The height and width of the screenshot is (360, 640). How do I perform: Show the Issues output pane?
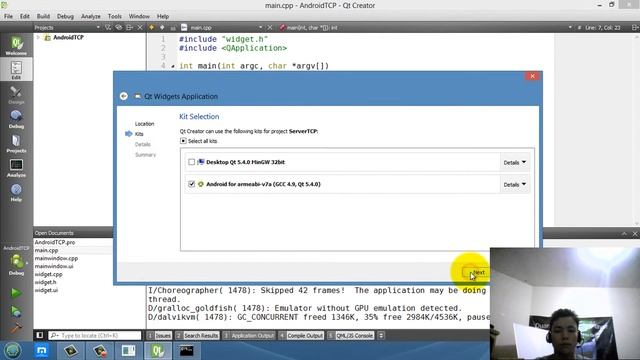(159, 335)
